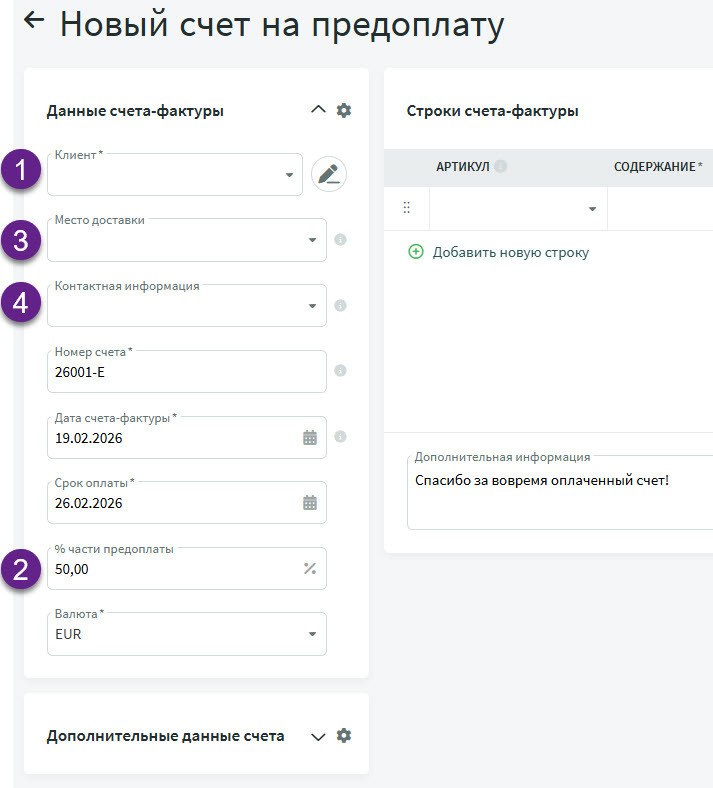Open the Артикул dropdown in first row

[591, 209]
